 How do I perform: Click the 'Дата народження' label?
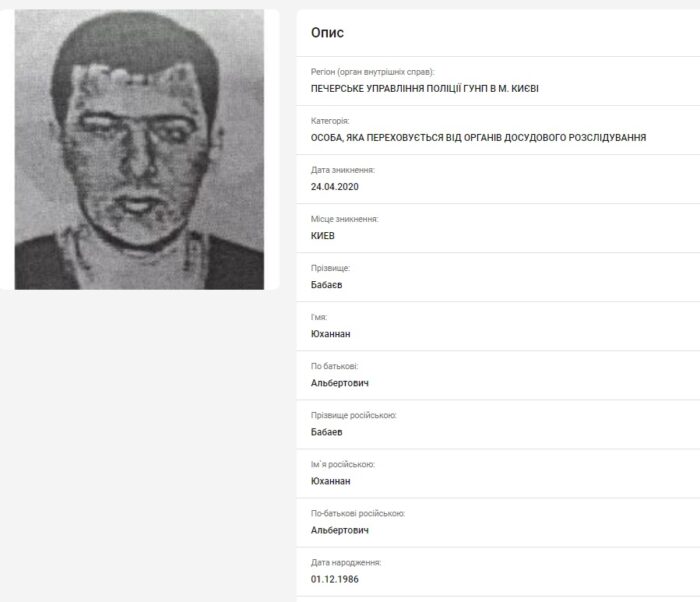346,563
